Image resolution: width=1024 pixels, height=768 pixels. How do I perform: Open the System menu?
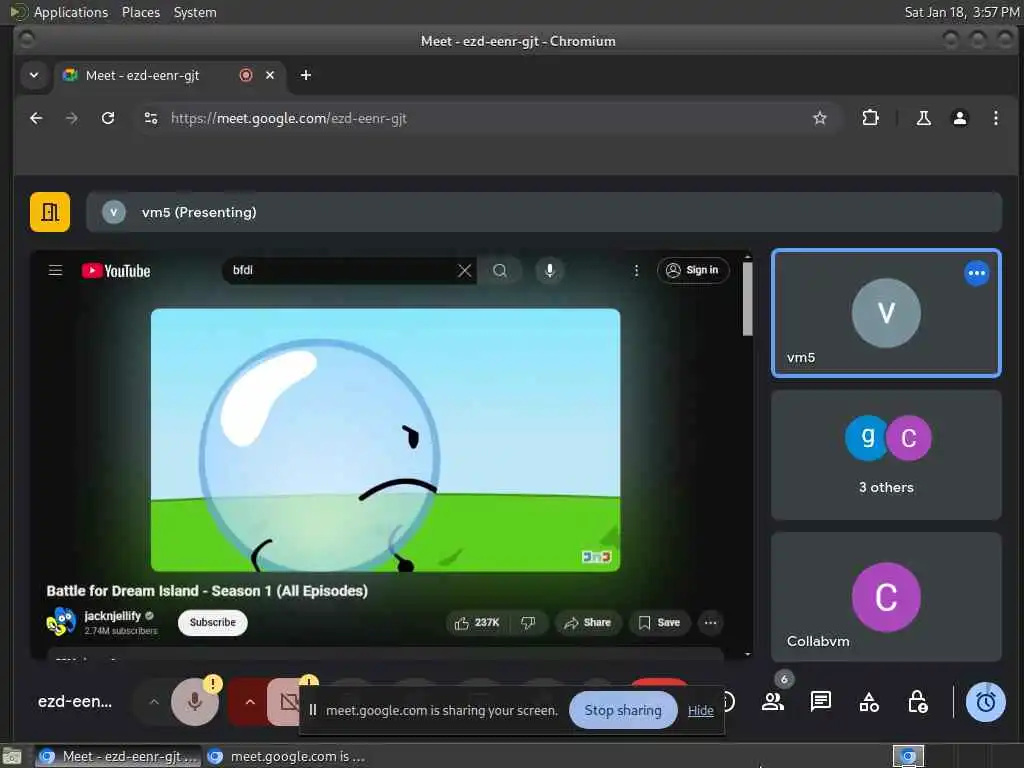pyautogui.click(x=195, y=12)
